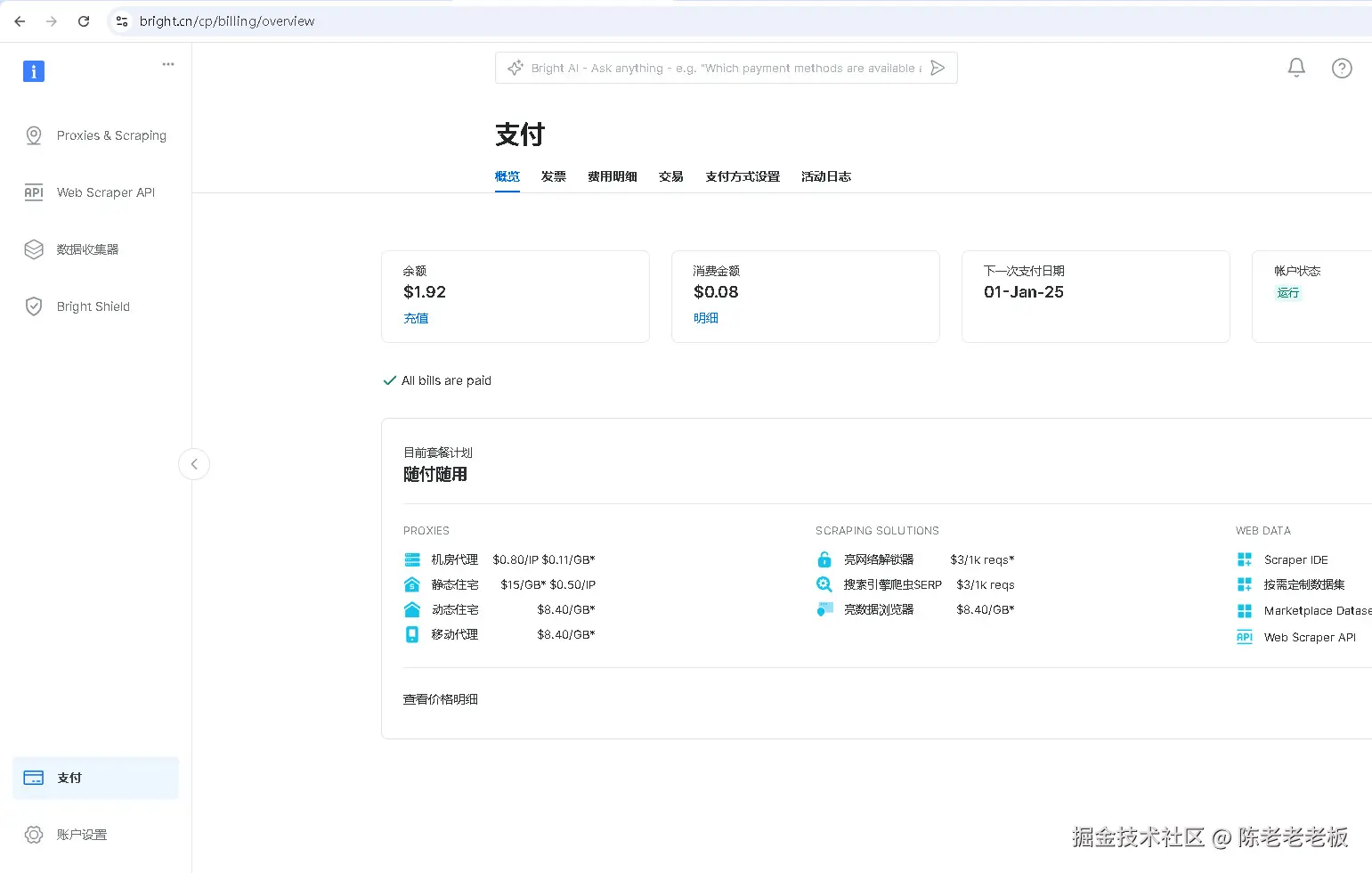Click the Marketplace Dataset label

tap(1318, 611)
